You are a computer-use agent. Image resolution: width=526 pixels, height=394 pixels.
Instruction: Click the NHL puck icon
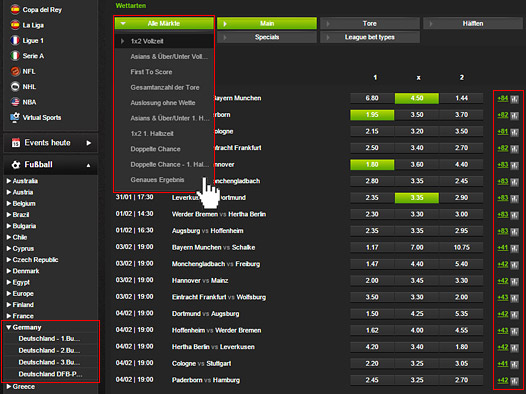click(x=15, y=87)
